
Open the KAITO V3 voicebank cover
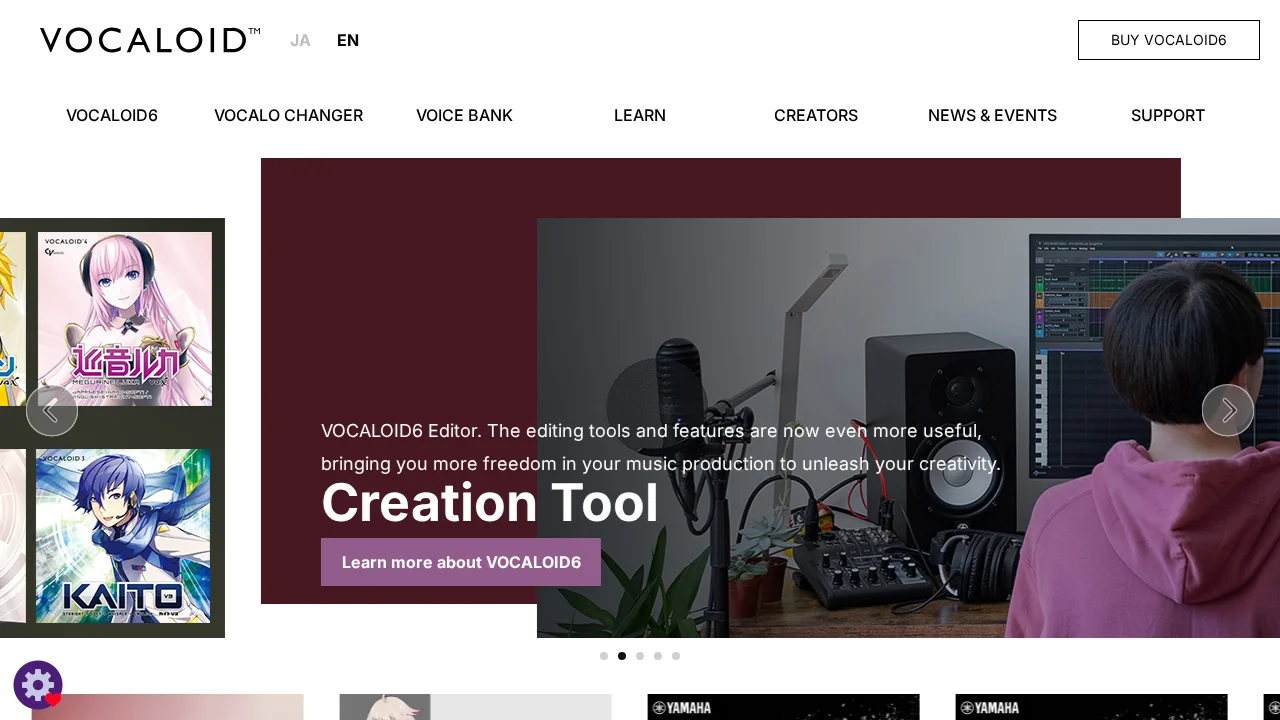point(123,536)
